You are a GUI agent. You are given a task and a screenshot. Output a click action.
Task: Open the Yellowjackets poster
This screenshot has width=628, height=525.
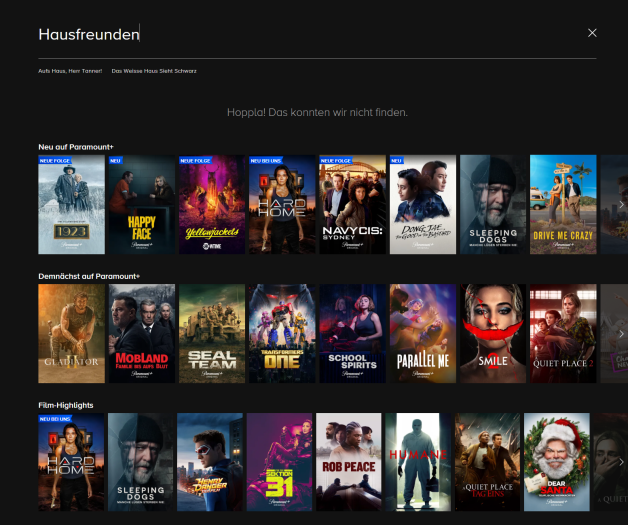point(212,205)
